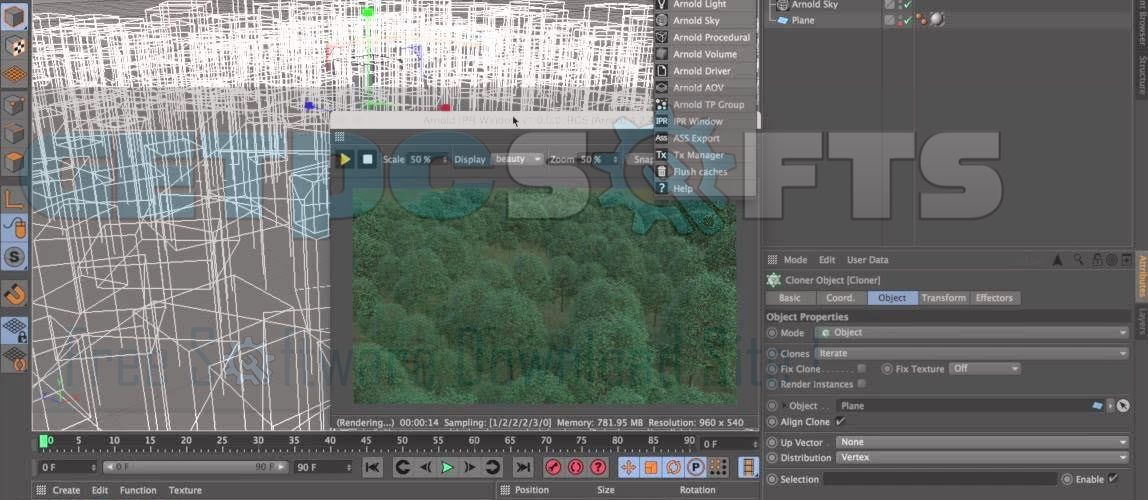
Task: Select Make Editable cube tool in left palette
Action: [15, 16]
